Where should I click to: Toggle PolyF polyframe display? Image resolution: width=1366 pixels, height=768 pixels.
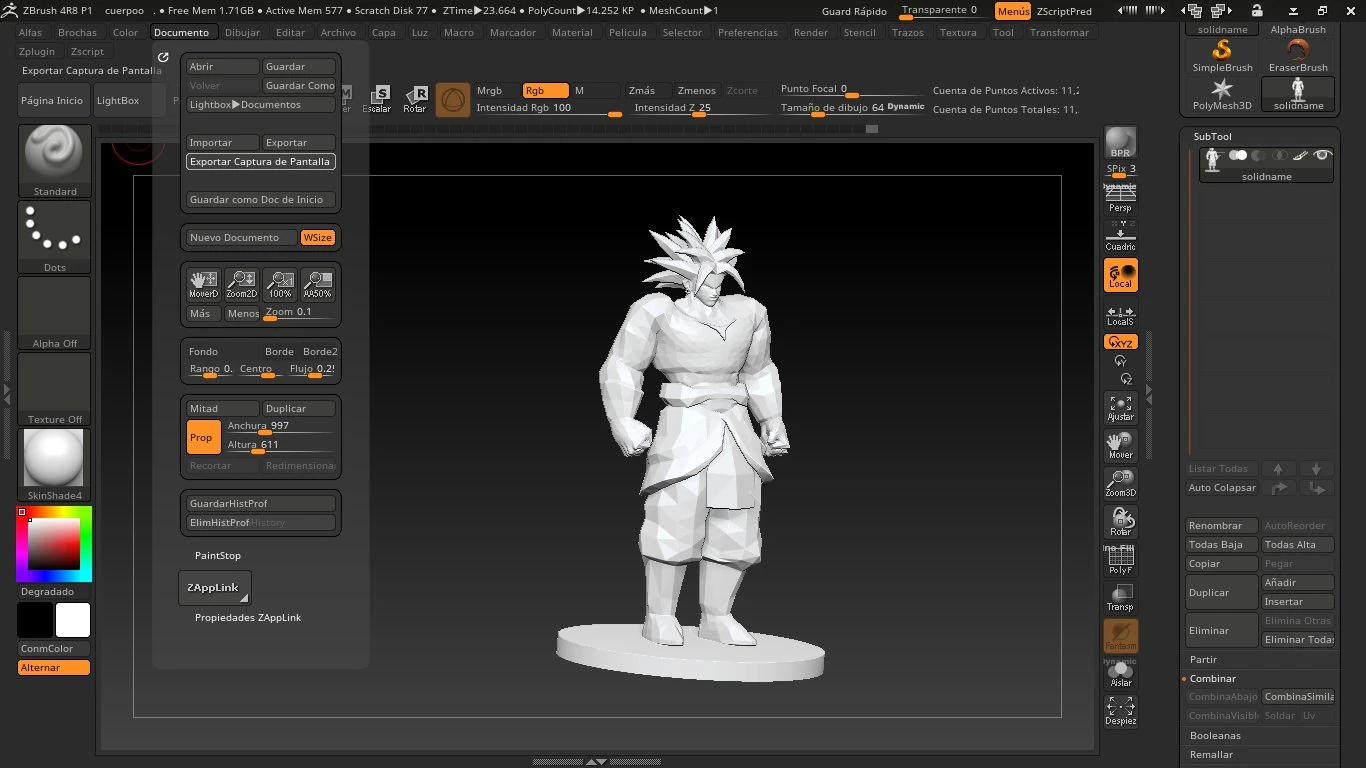[x=1121, y=560]
